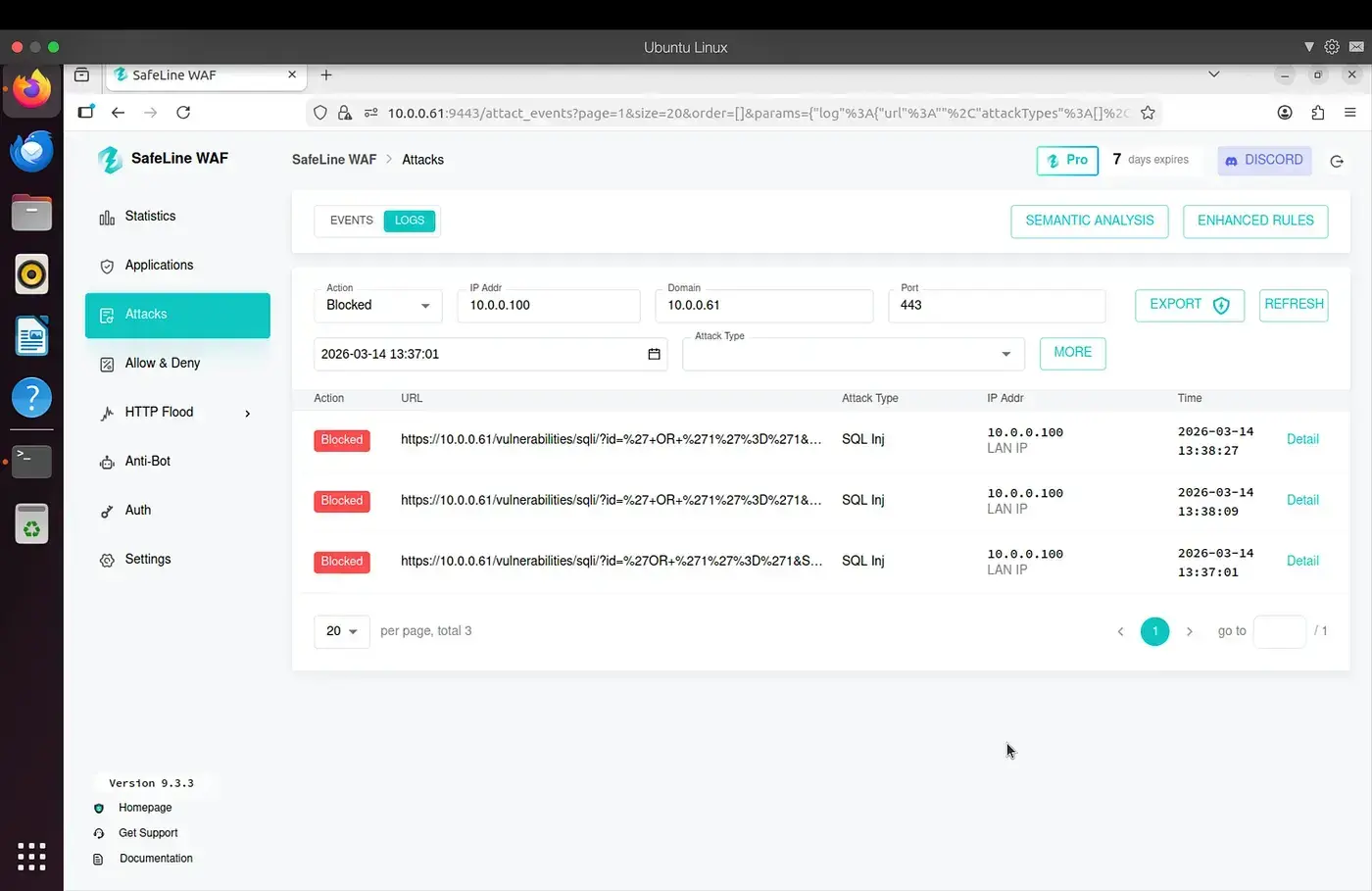Click the Settings gear sidebar icon
This screenshot has height=891, width=1372.
(107, 561)
